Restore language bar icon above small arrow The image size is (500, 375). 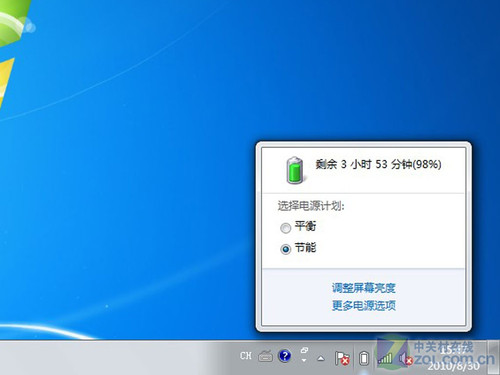coord(304,350)
